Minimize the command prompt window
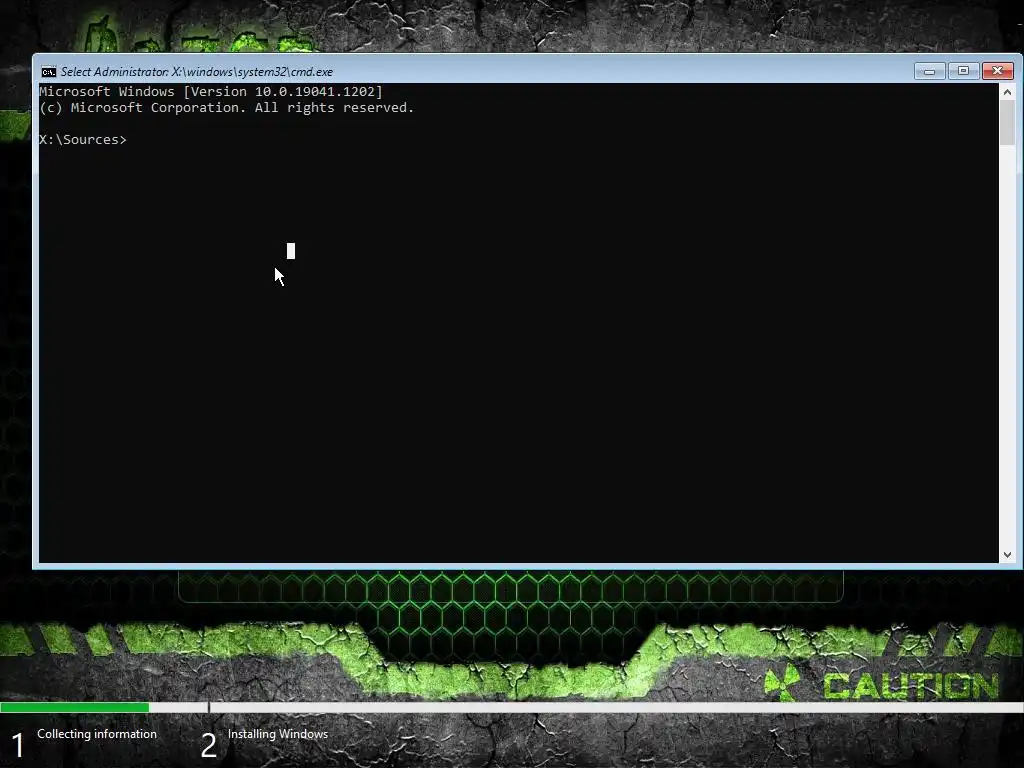Image resolution: width=1024 pixels, height=768 pixels. pyautogui.click(x=929, y=71)
